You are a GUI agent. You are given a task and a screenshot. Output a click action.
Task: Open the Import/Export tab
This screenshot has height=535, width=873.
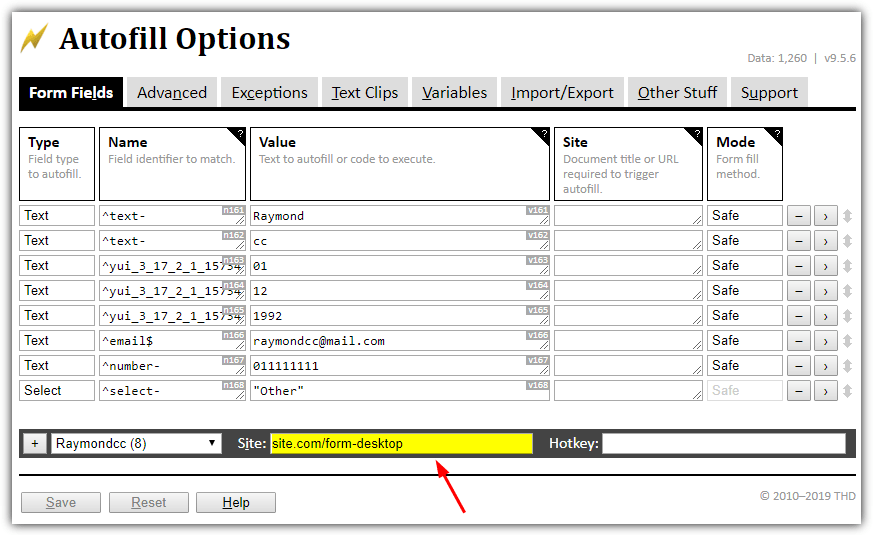(562, 92)
